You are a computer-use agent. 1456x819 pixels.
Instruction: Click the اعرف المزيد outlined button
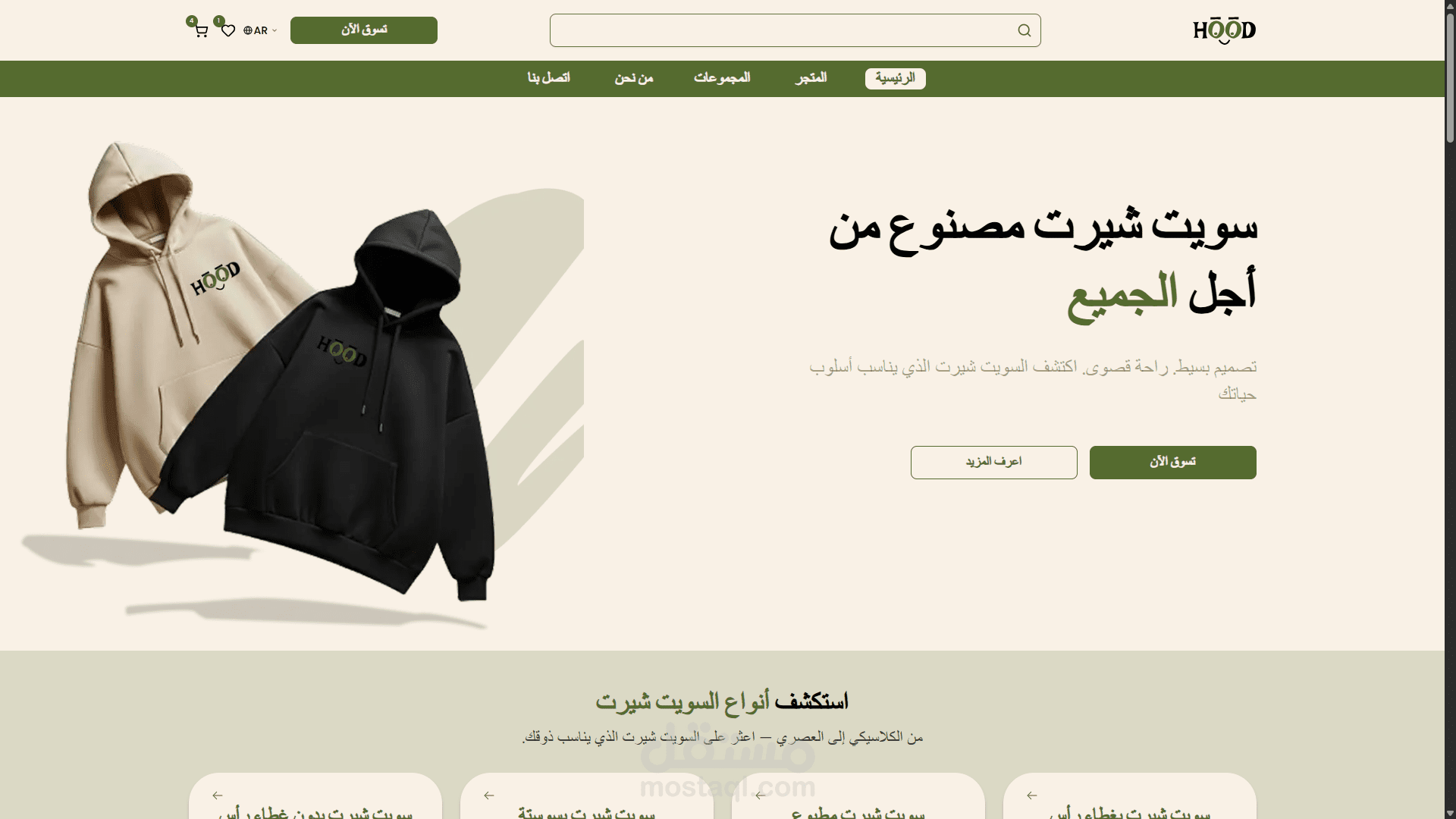(x=993, y=463)
